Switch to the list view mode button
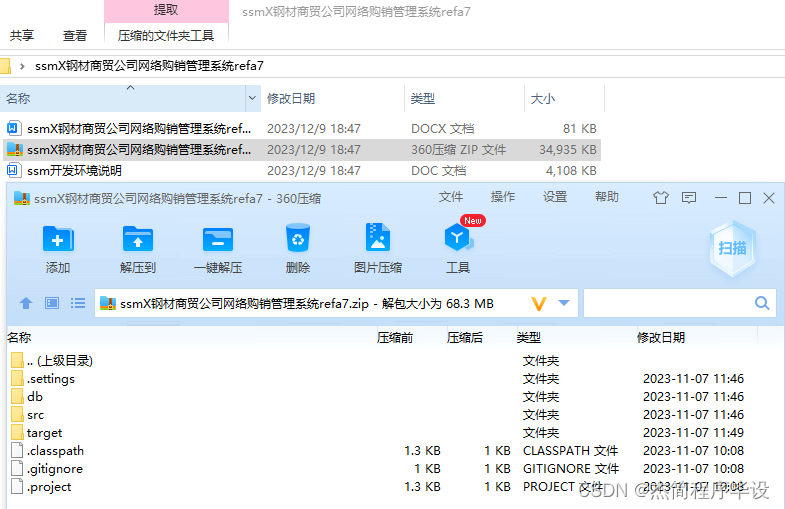Image resolution: width=785 pixels, height=509 pixels. tap(78, 303)
